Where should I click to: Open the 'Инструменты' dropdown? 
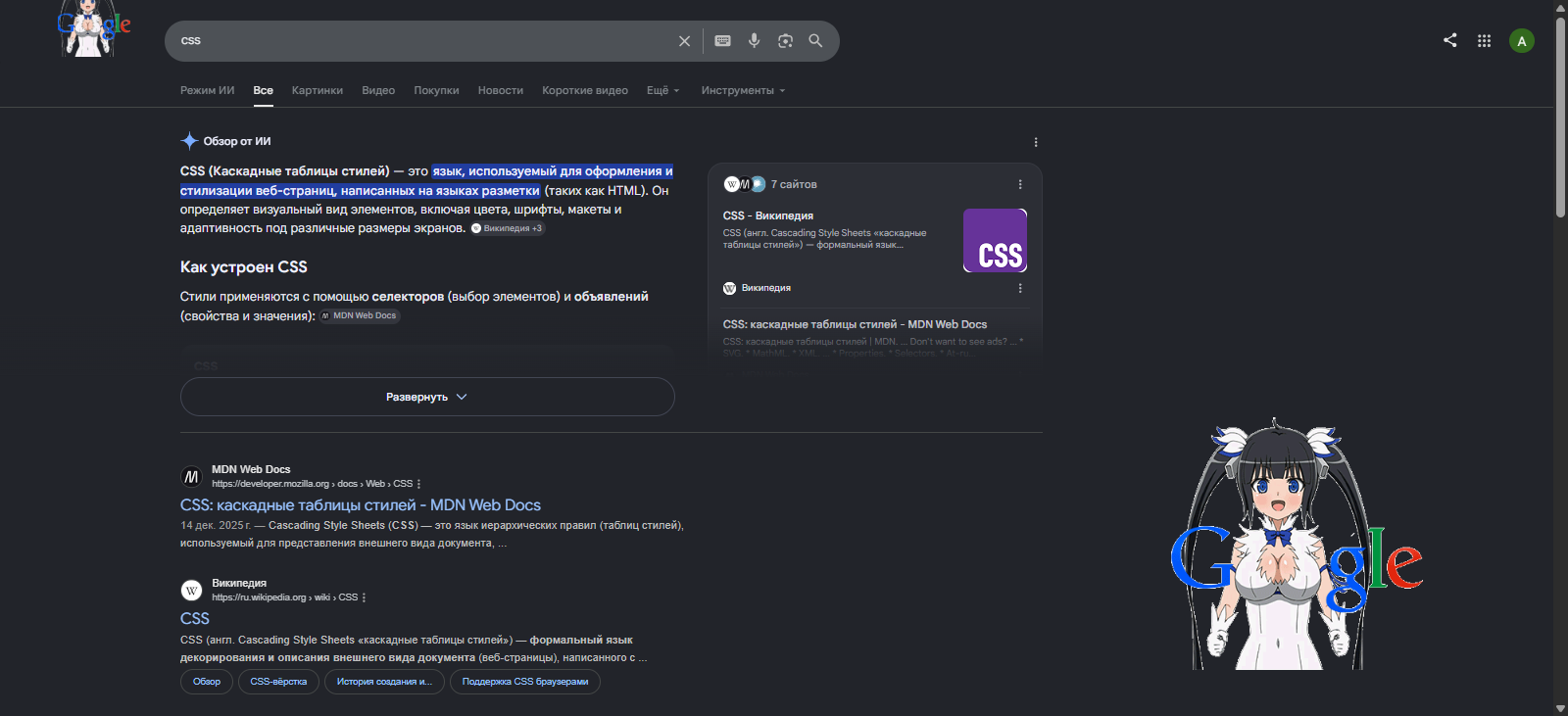coord(744,90)
